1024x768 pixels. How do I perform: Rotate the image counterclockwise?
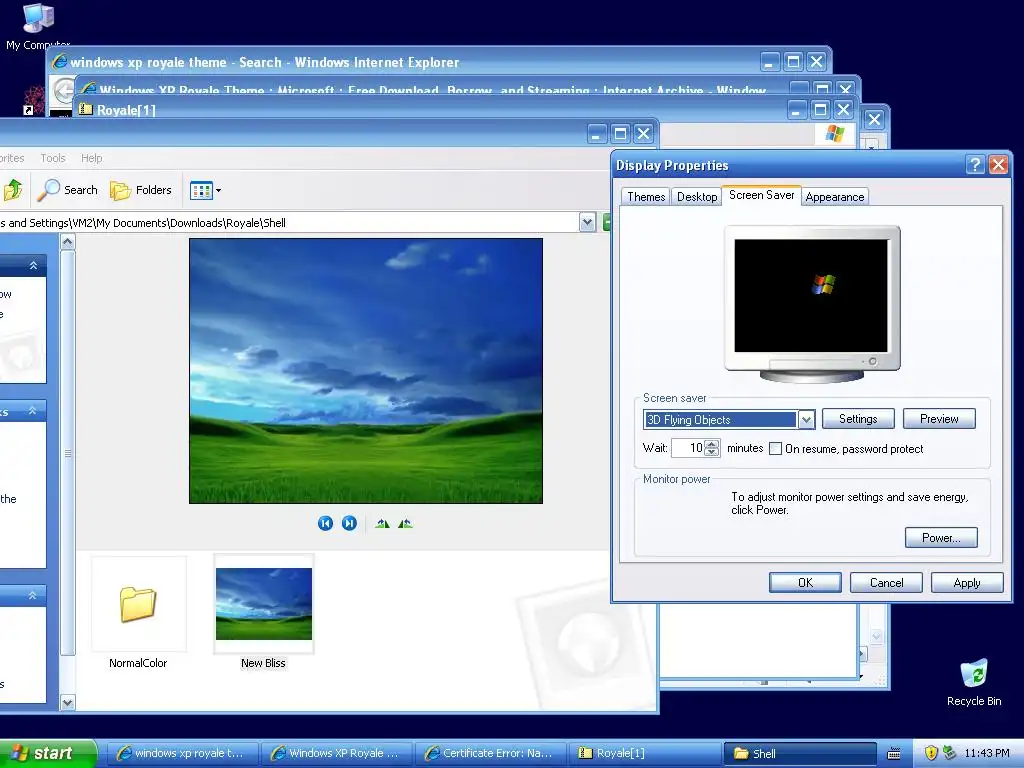[405, 523]
